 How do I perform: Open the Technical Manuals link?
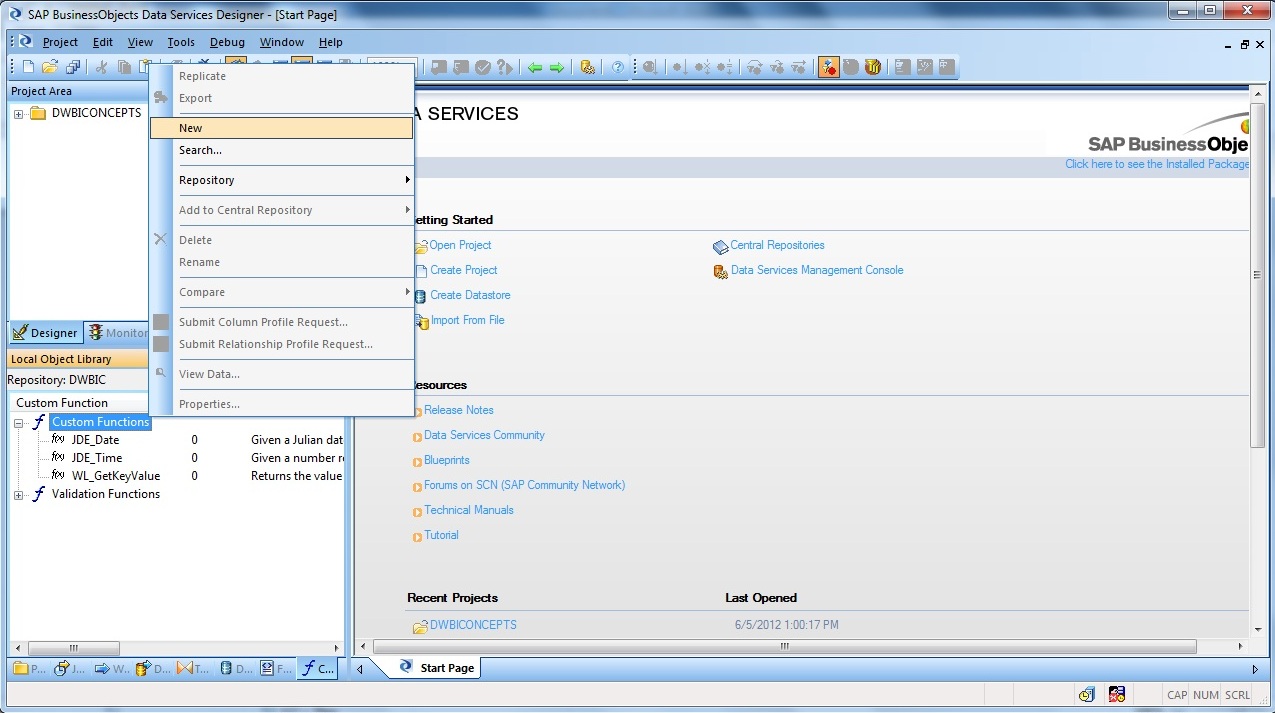click(469, 510)
